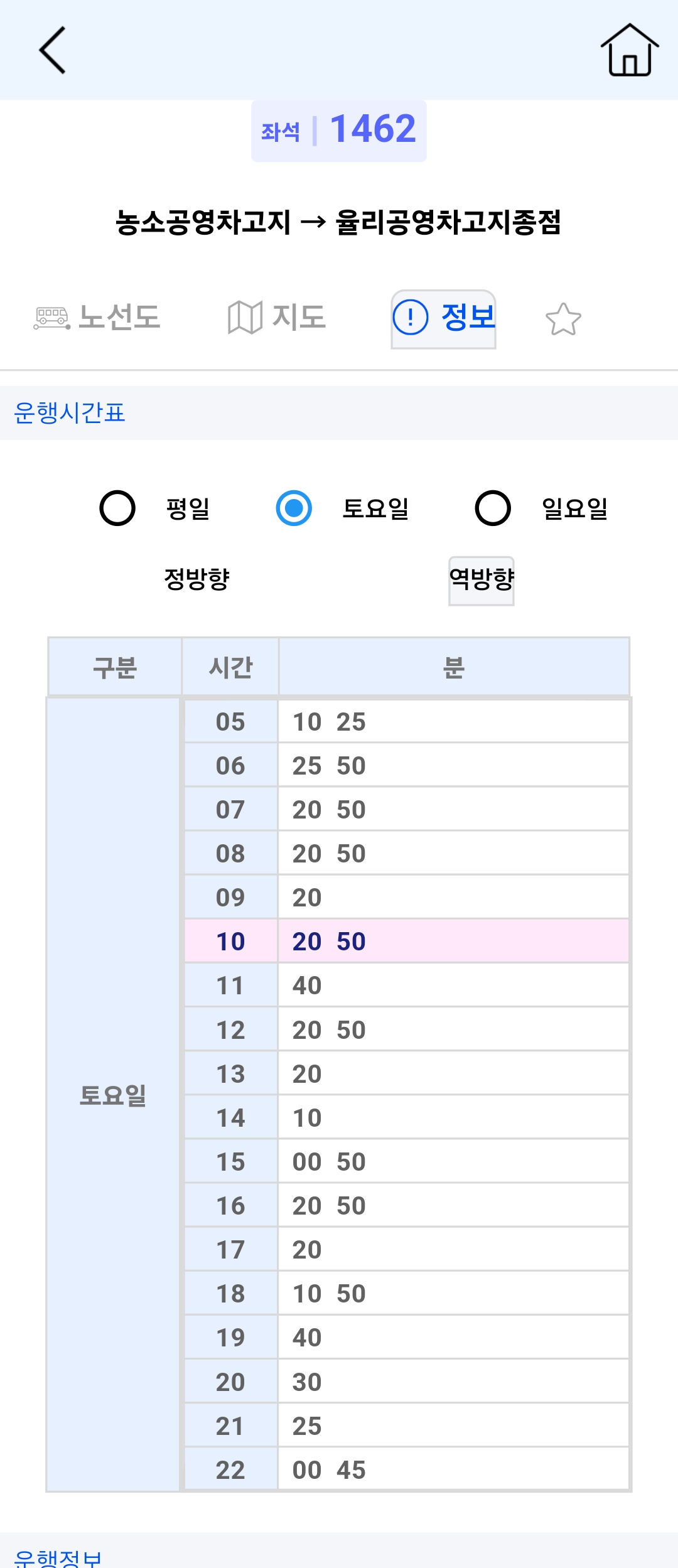Select the highlighted 10 o'clock row
Image resolution: width=678 pixels, height=1568 pixels.
(x=407, y=941)
